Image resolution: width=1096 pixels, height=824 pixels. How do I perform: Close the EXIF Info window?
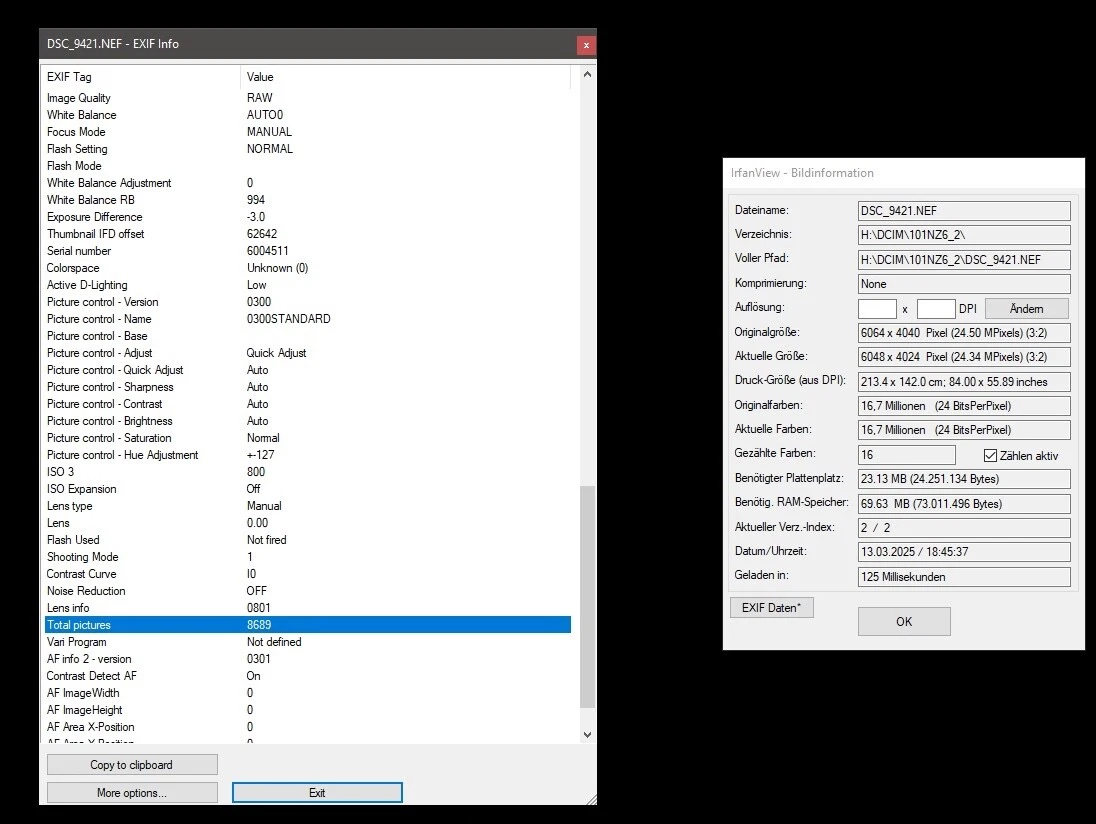586,45
